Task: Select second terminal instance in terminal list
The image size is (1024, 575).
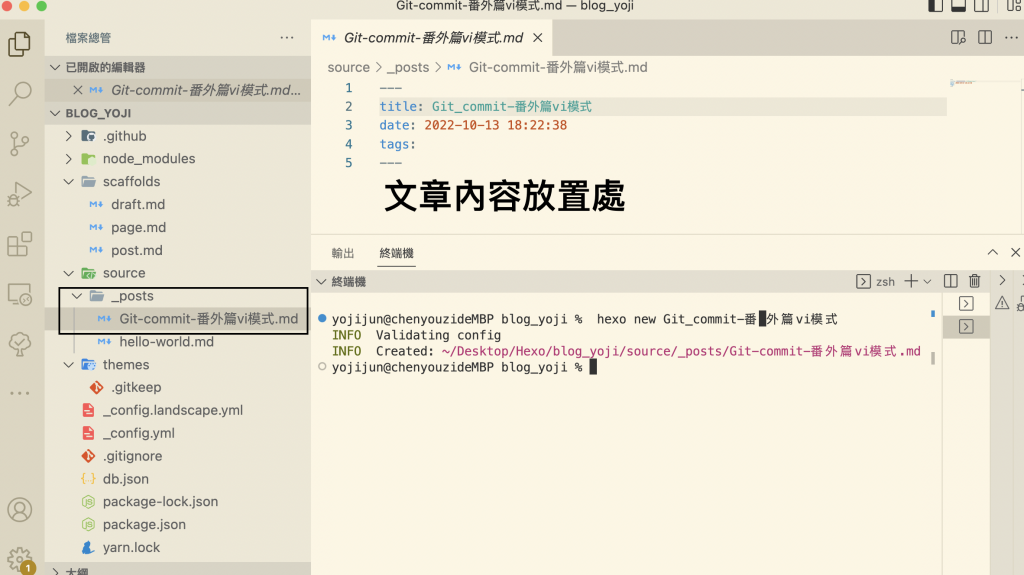Action: click(x=966, y=327)
